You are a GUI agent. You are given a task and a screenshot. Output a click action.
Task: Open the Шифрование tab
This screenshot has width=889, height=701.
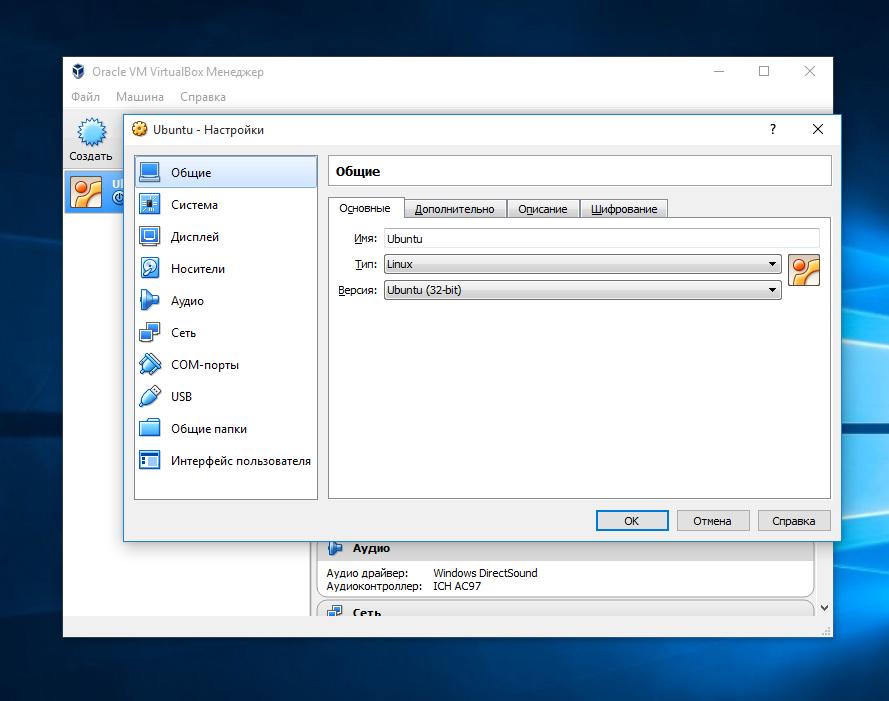click(x=624, y=209)
